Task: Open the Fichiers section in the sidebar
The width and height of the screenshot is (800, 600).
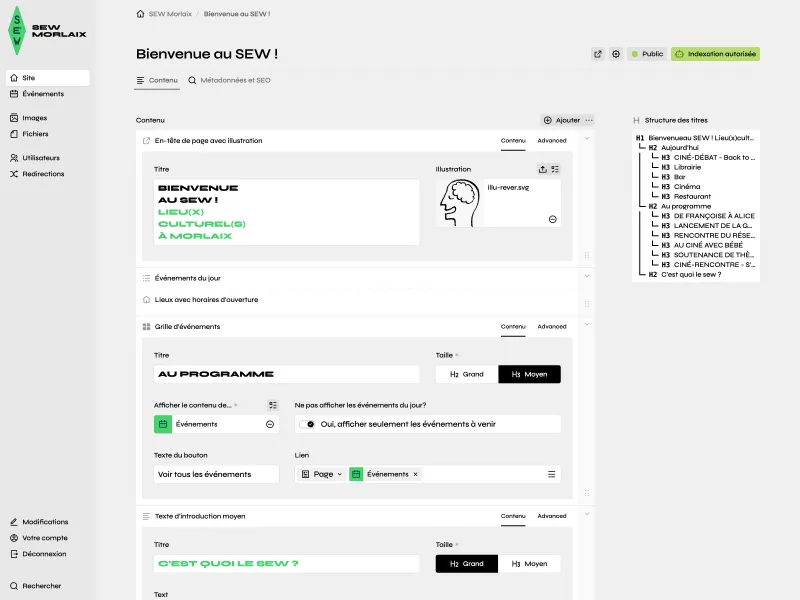Action: click(35, 134)
